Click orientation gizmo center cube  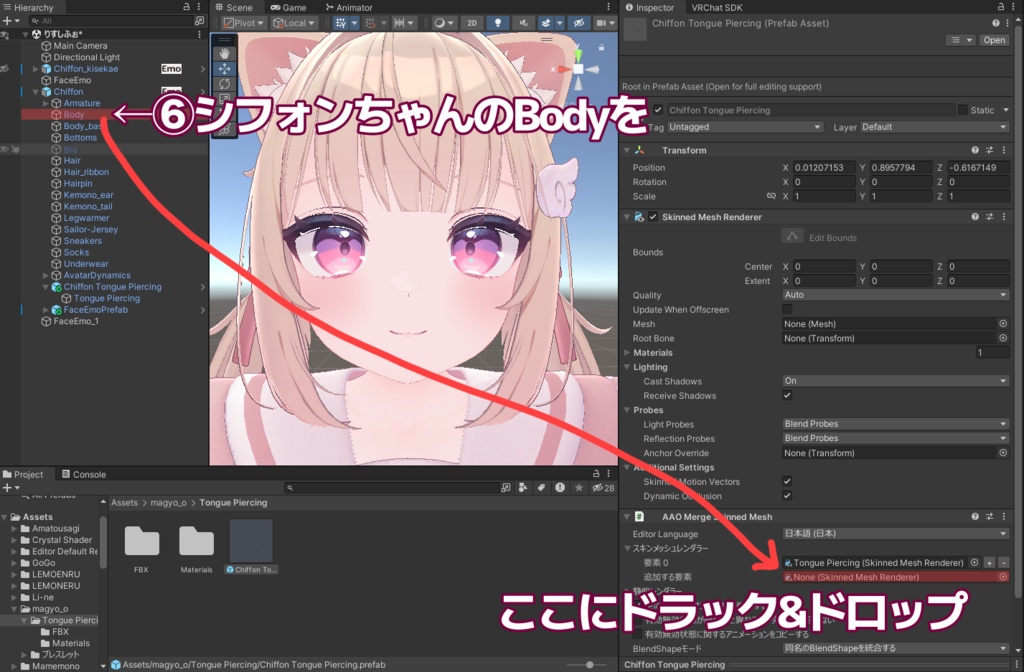pos(578,69)
